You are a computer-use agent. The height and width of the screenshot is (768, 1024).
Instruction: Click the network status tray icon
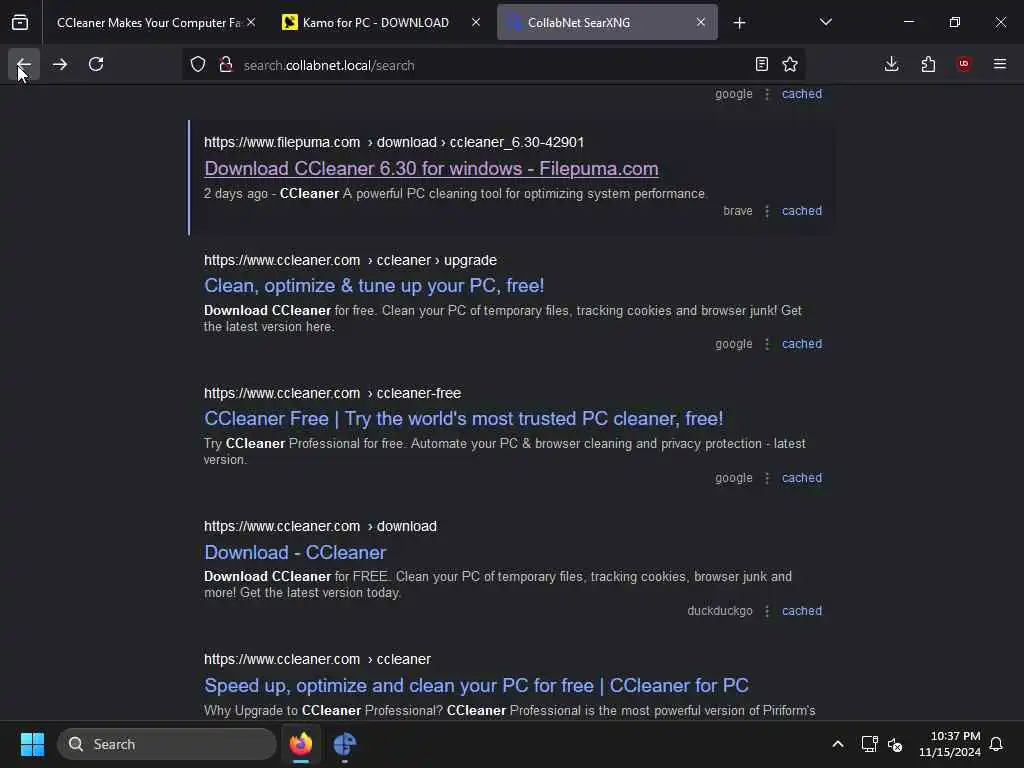(869, 744)
